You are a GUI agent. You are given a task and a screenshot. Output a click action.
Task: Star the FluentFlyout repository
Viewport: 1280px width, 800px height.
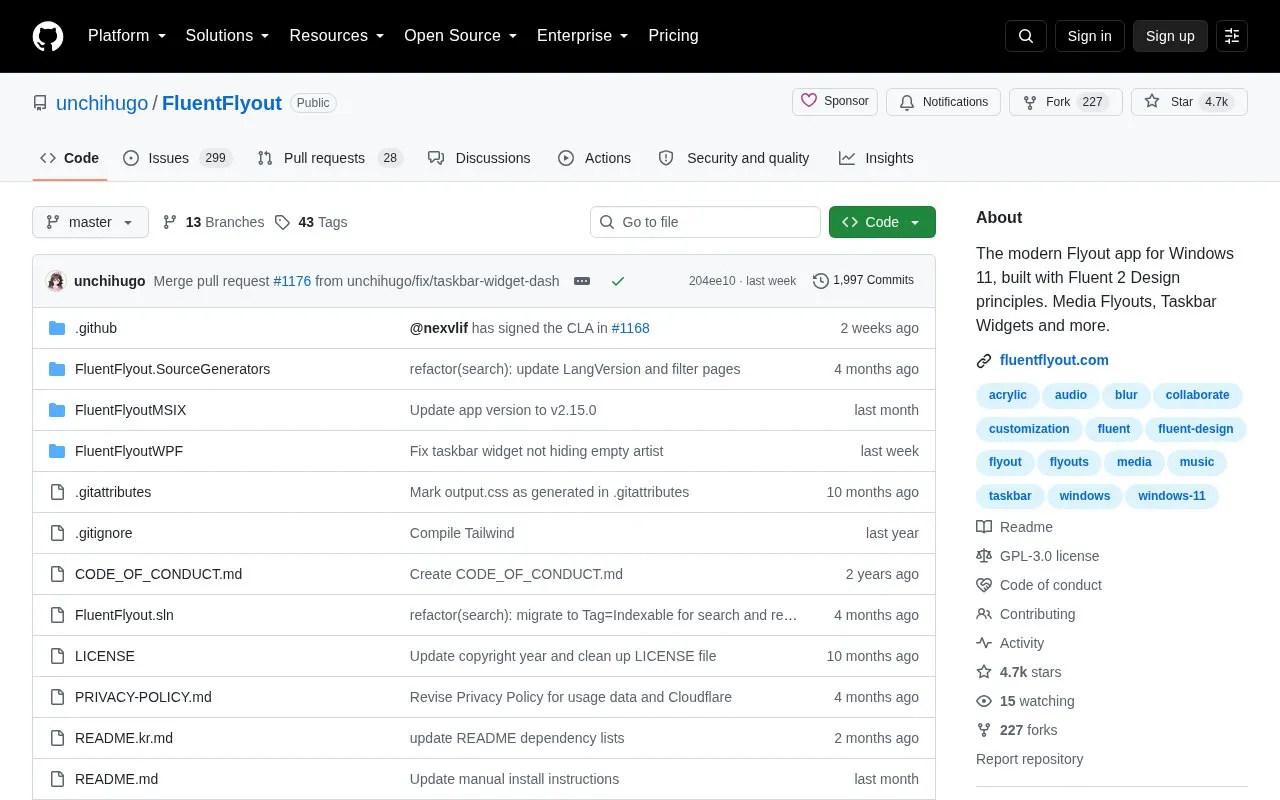[1189, 102]
